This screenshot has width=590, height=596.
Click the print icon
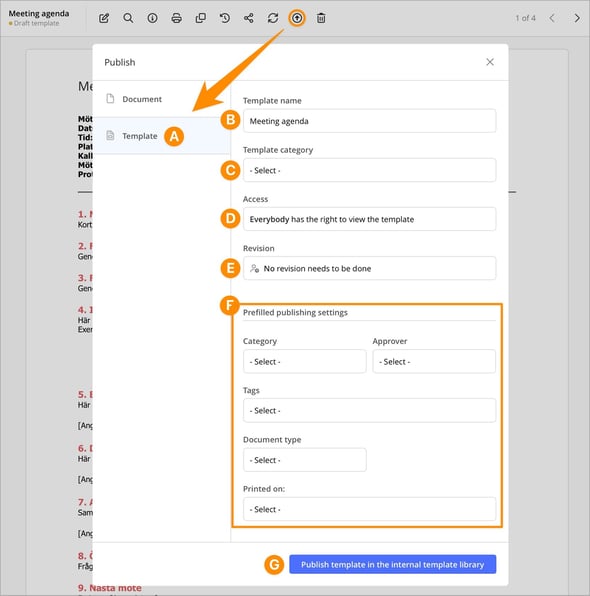pos(176,18)
